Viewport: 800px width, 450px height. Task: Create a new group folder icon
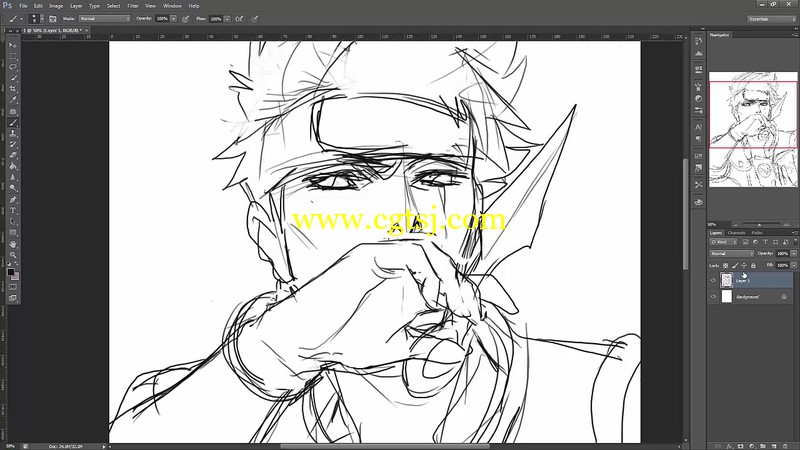763,446
